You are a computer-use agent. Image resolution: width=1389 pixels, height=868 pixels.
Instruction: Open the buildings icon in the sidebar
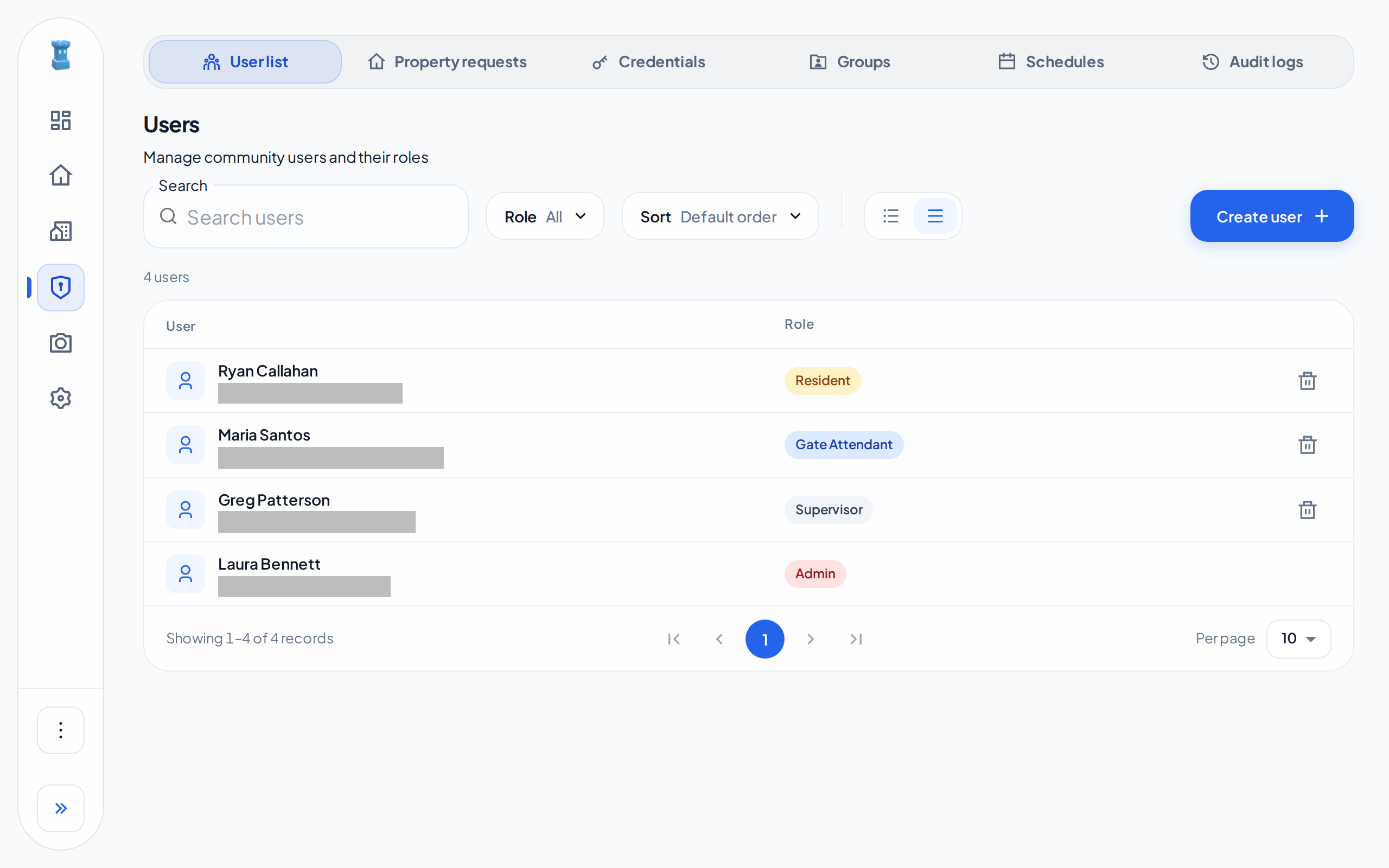coord(60,231)
